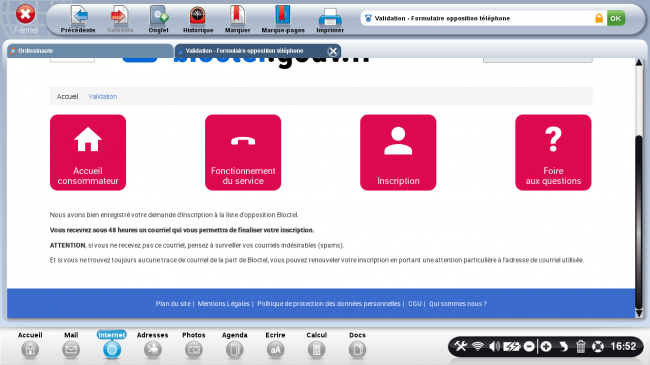Open the CGU footer link
This screenshot has height=365, width=650.
click(x=415, y=304)
